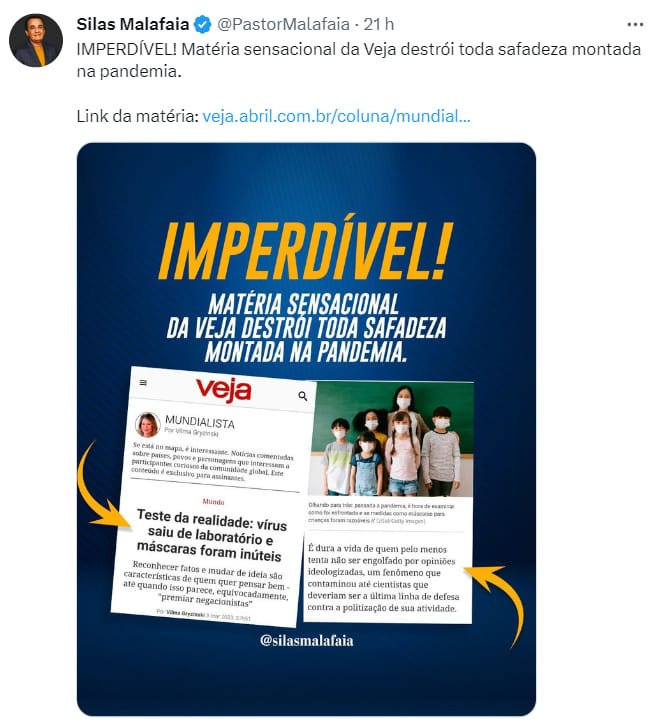The image size is (659, 723).
Task: Click the hamburger menu icon beside Veja logo
Action: [143, 383]
